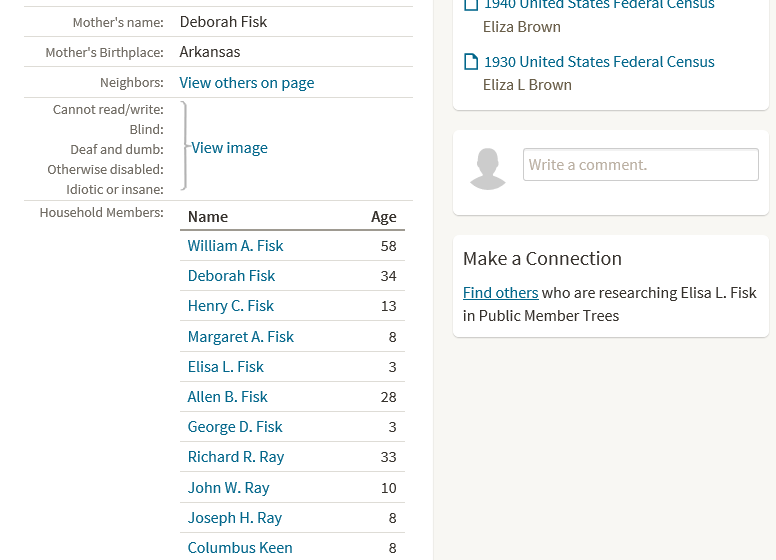The image size is (776, 560).
Task: Open View others on page link
Action: [246, 83]
